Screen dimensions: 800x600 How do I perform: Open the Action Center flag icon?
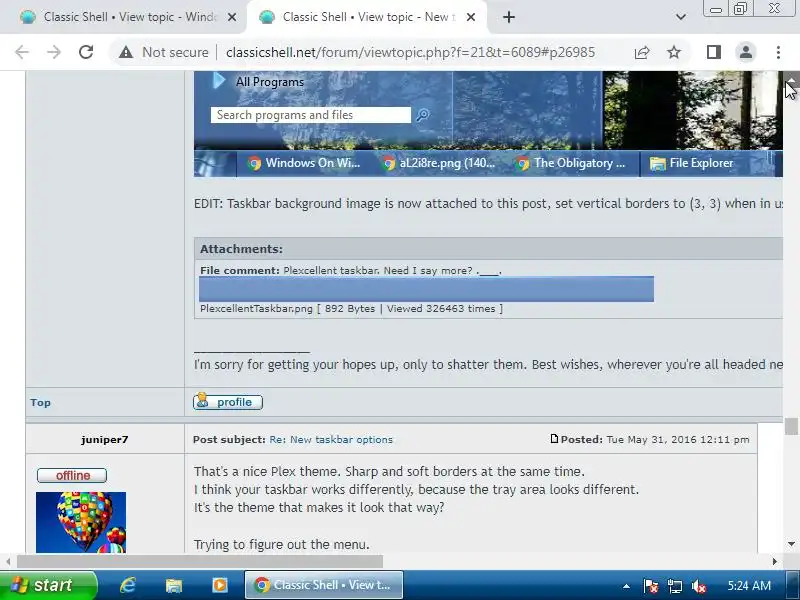click(651, 586)
